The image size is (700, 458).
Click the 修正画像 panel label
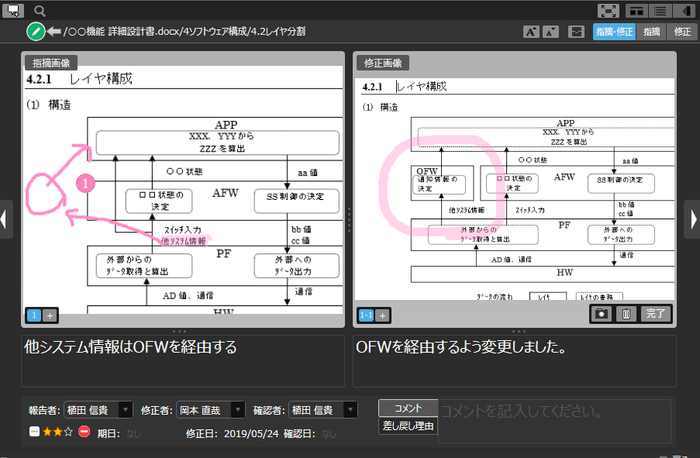pyautogui.click(x=383, y=63)
